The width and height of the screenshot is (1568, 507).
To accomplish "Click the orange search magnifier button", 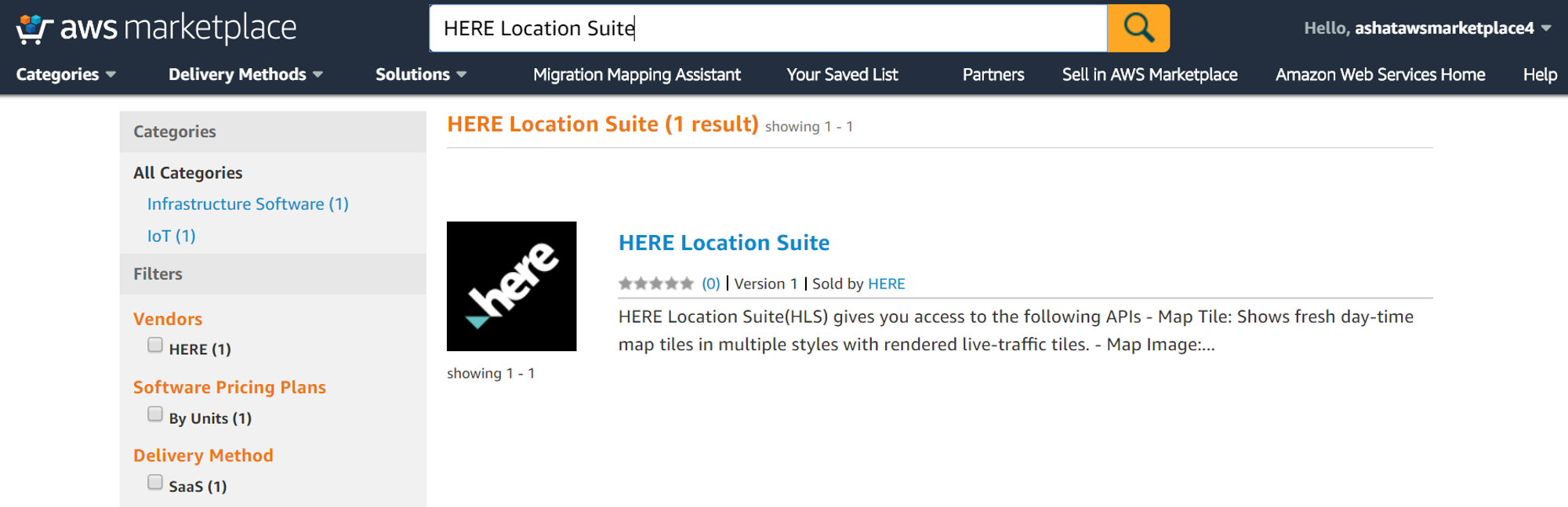I will pos(1138,28).
